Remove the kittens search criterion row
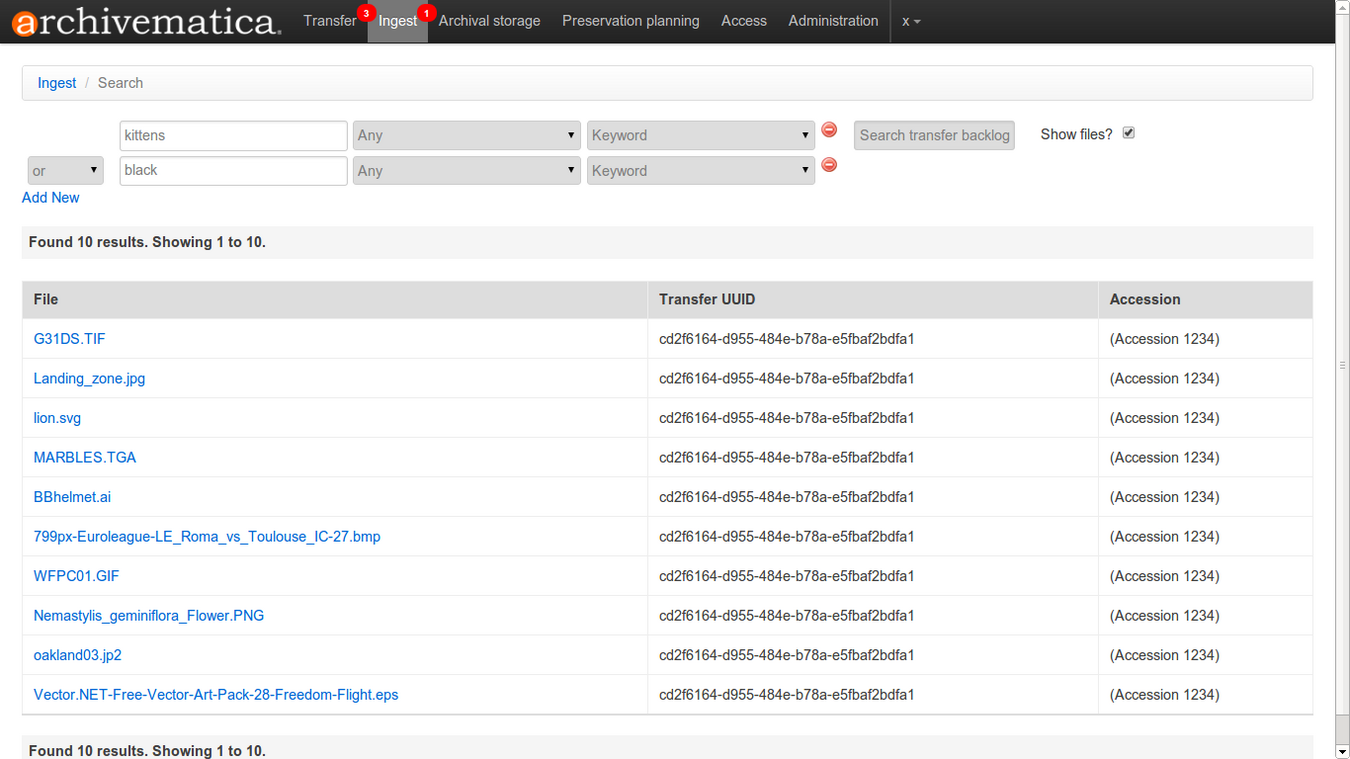 pyautogui.click(x=828, y=129)
